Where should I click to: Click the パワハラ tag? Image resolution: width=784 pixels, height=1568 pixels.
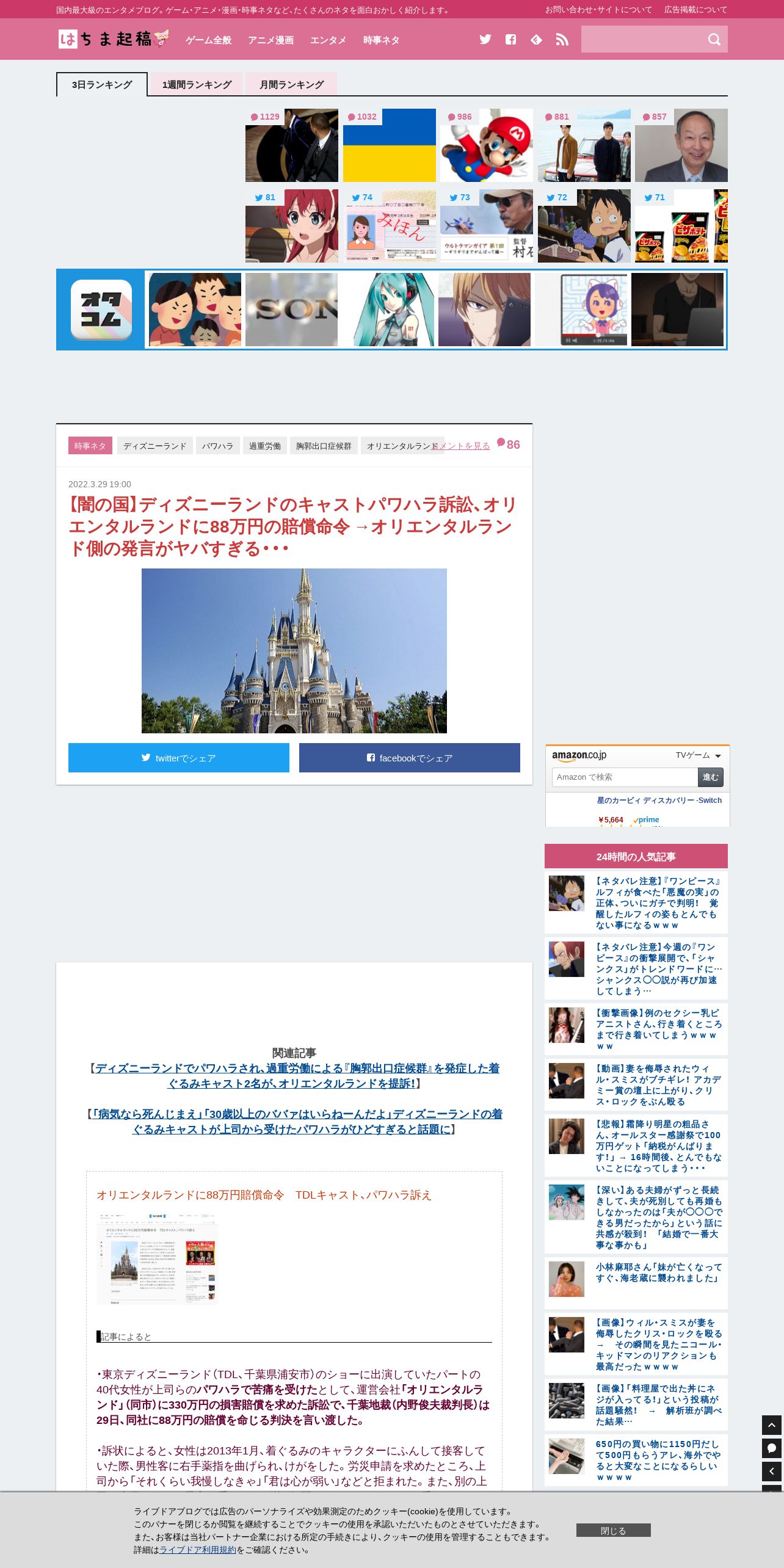pos(218,446)
